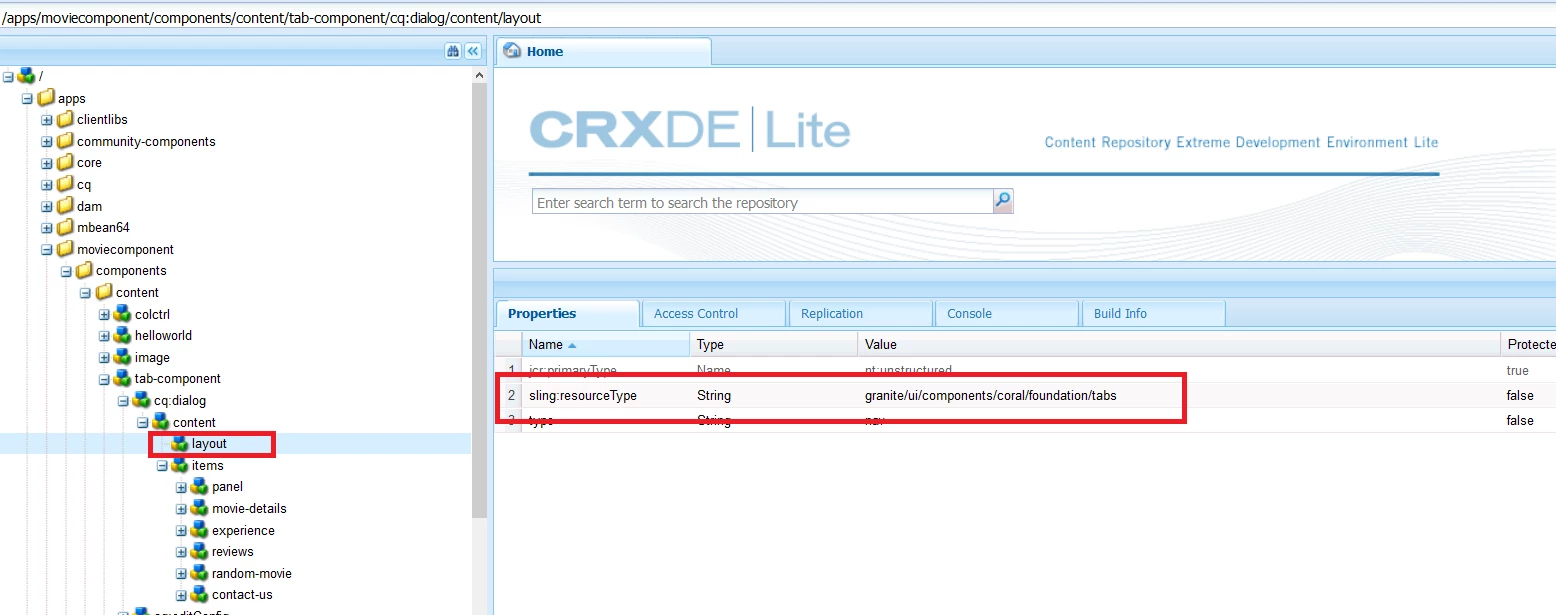Viewport: 1556px width, 615px height.
Task: Open the Access Control tab
Action: point(714,313)
